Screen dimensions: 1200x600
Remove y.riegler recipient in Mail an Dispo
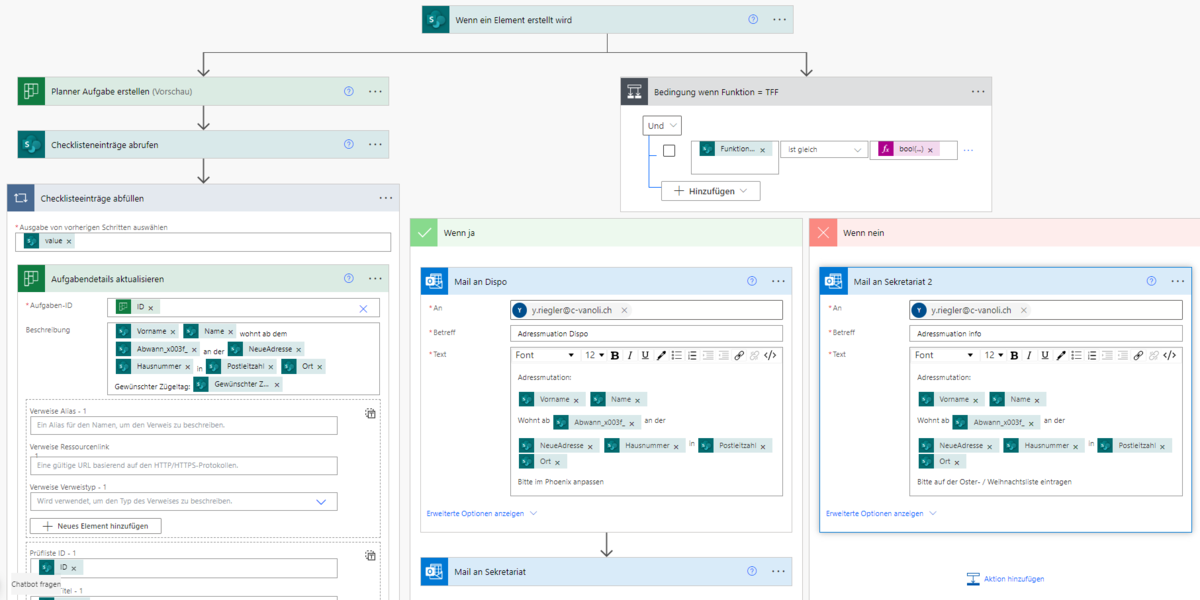[x=624, y=310]
